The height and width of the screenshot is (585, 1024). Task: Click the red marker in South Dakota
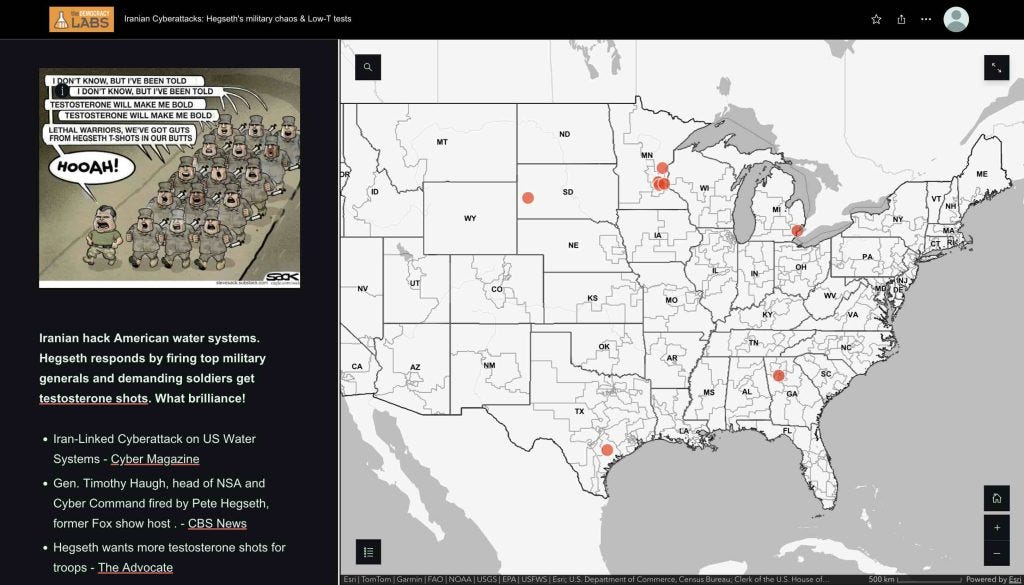[528, 198]
